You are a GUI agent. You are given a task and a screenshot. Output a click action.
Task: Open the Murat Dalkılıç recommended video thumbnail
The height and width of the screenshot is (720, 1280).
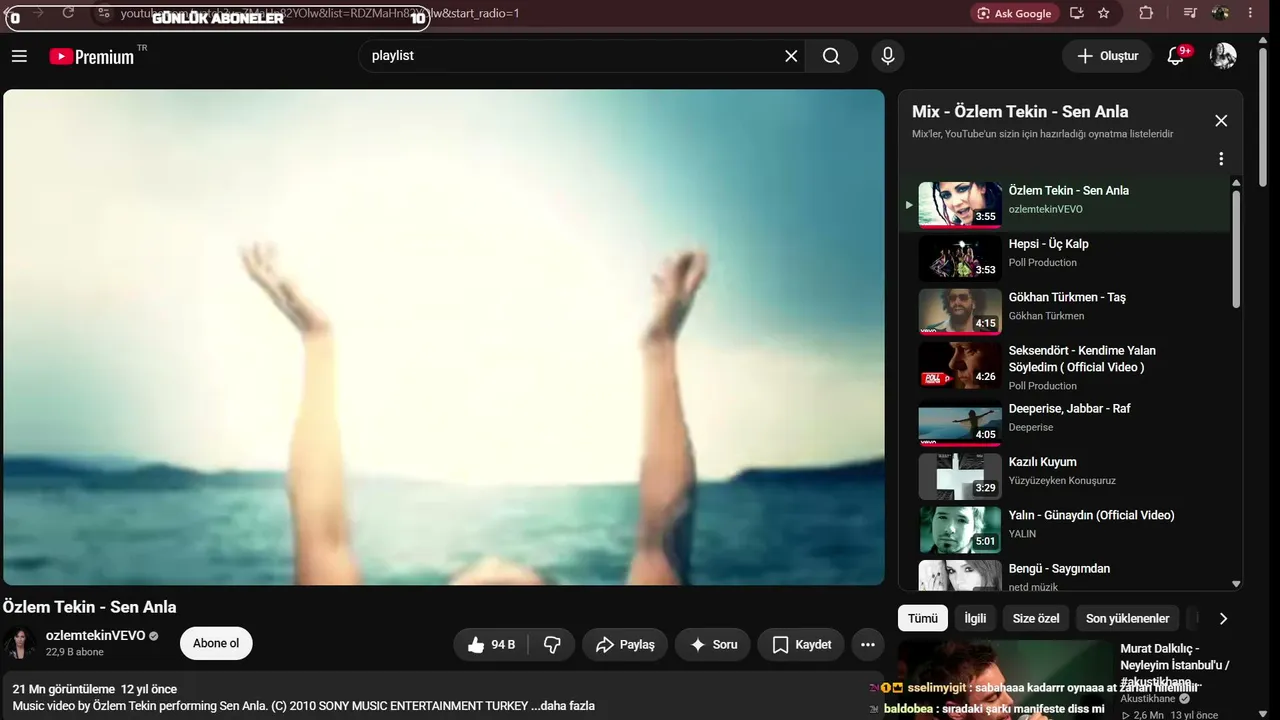1005,680
